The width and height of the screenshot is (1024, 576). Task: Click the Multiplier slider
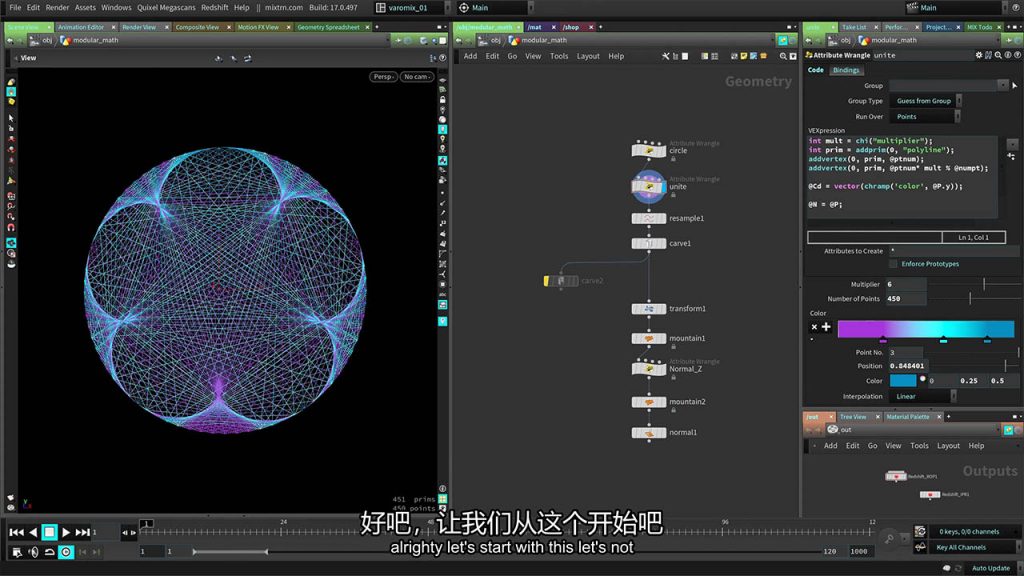[x=974, y=284]
